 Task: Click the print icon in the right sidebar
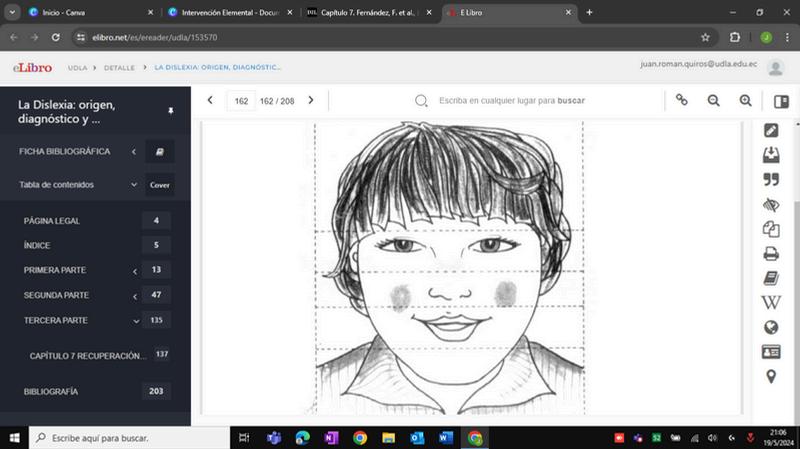pos(771,253)
